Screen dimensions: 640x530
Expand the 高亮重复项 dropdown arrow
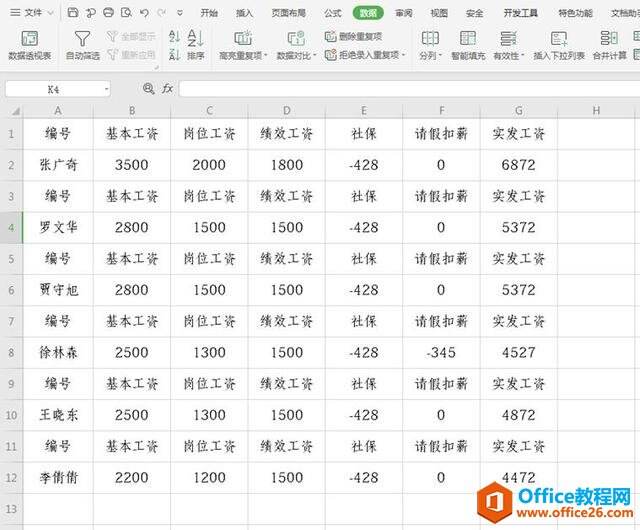click(x=266, y=55)
